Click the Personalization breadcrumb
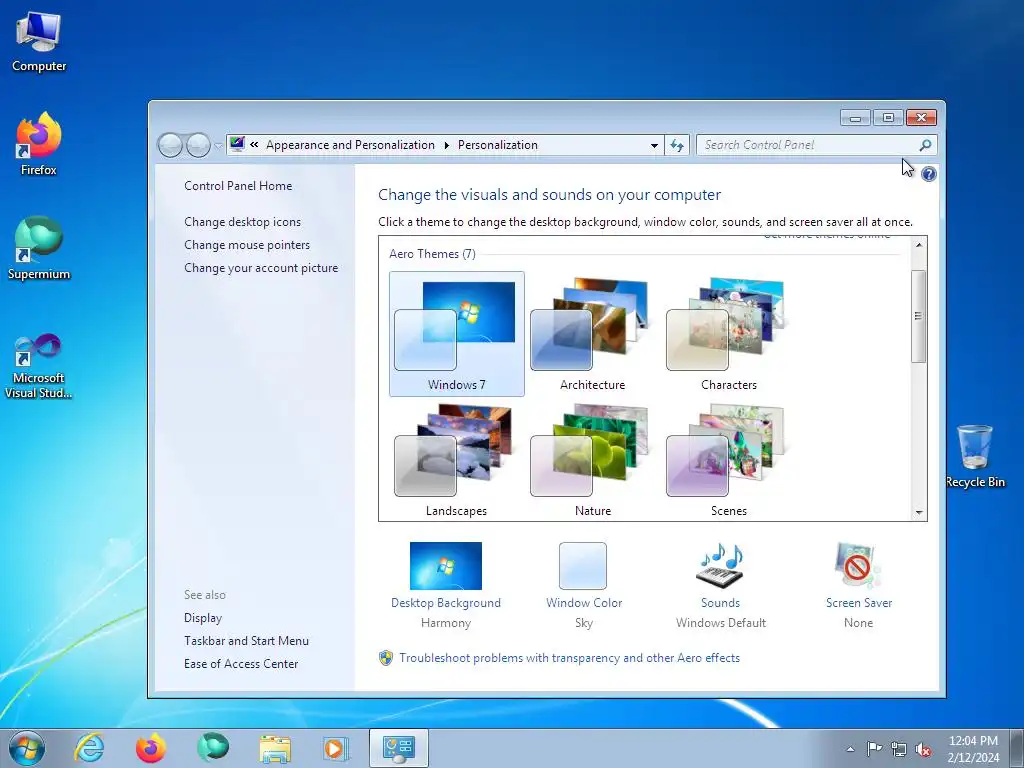Screen dimensions: 1024x768 pyautogui.click(x=498, y=145)
